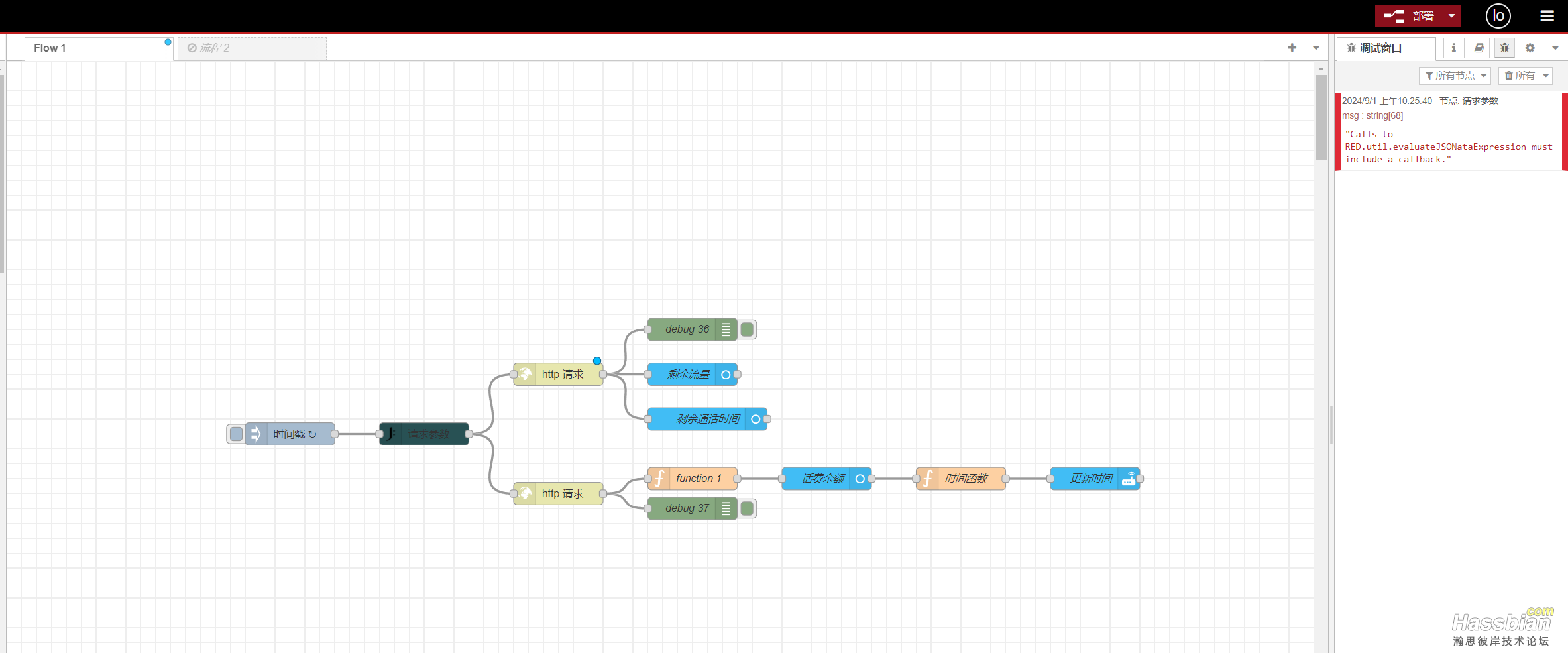Click the circle icon on 剩余通话时间 node
This screenshot has height=653, width=1568.
[756, 419]
